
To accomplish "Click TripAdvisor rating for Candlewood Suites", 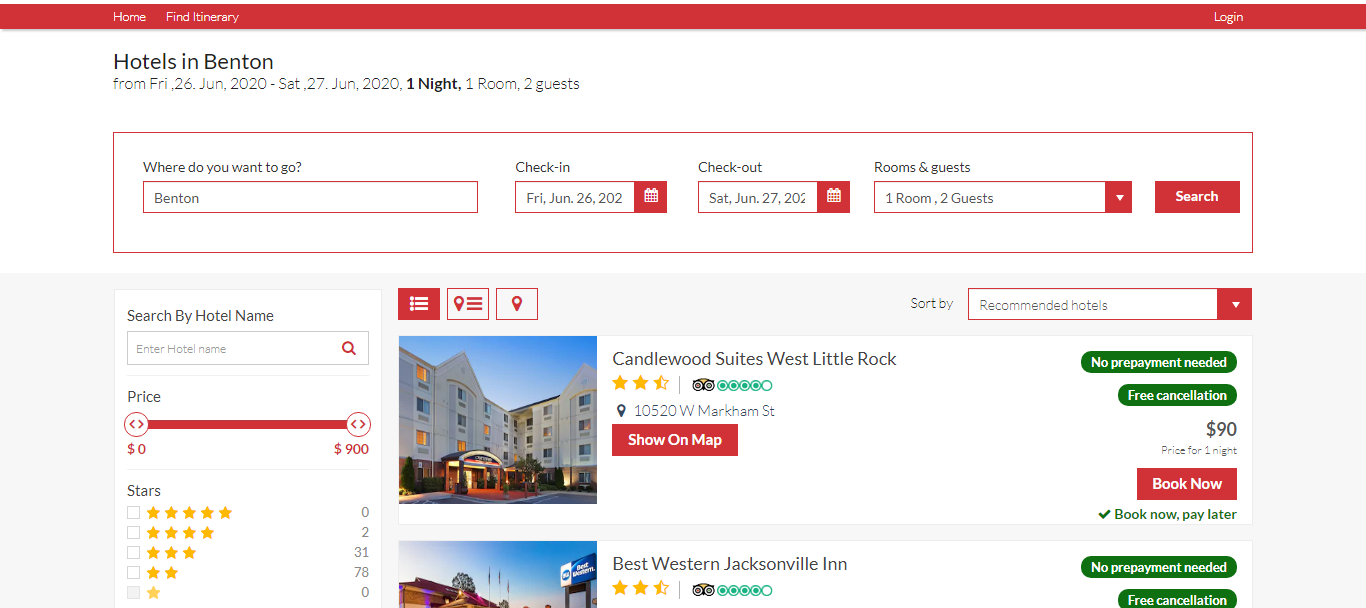I will tap(732, 385).
